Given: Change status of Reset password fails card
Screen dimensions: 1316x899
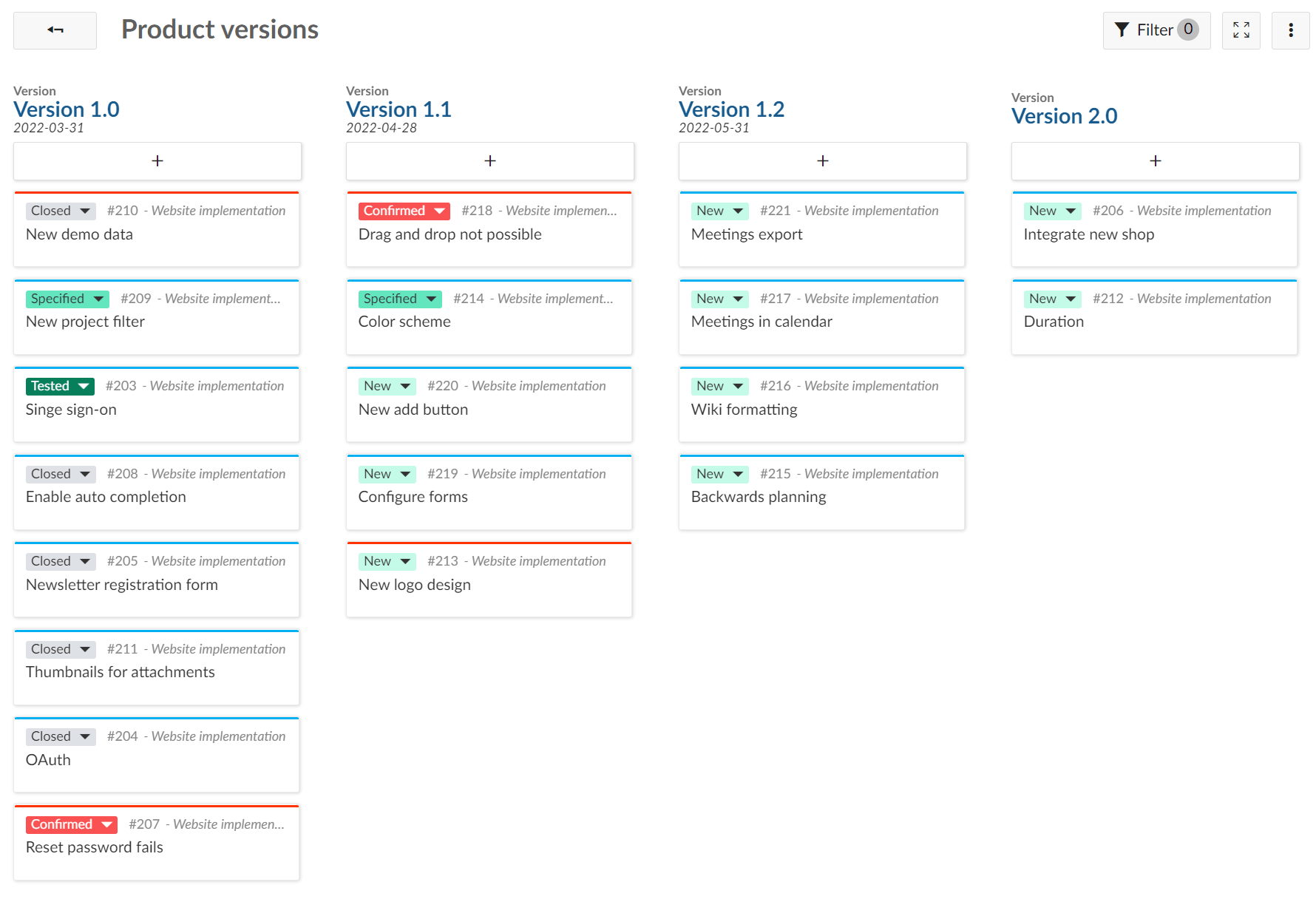Looking at the screenshot, I should [x=72, y=825].
